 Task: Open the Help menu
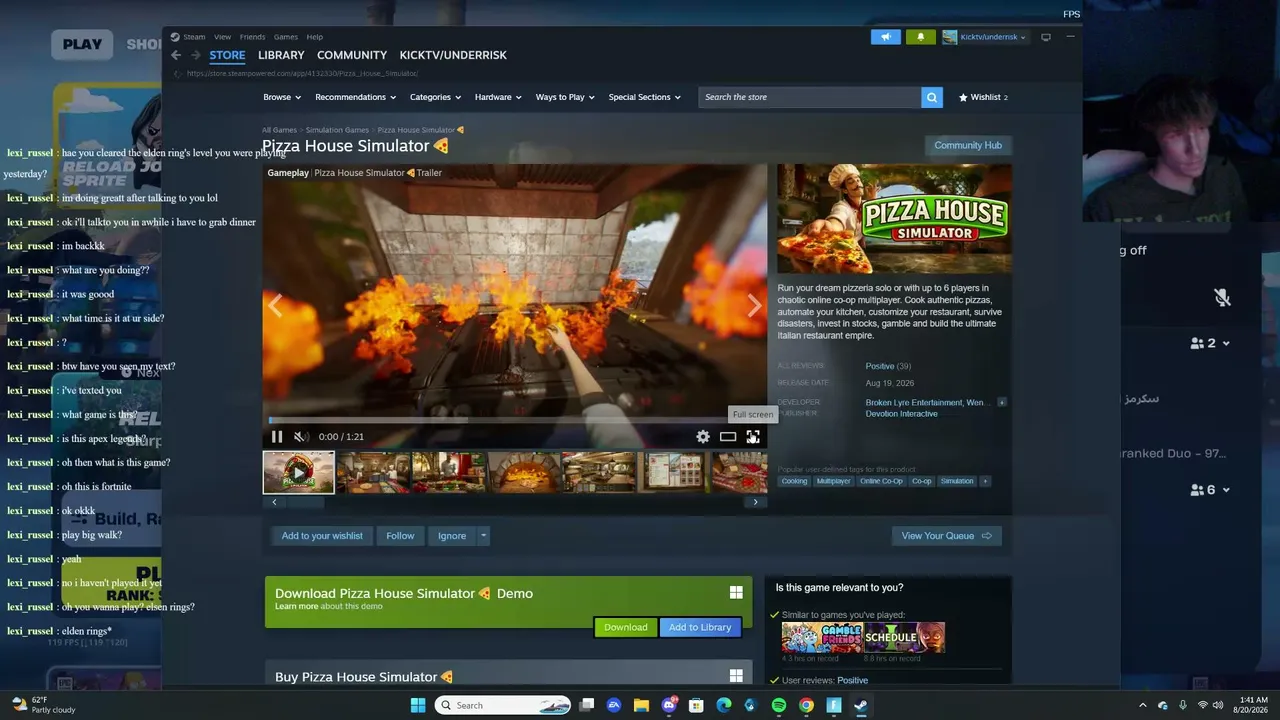tap(314, 37)
